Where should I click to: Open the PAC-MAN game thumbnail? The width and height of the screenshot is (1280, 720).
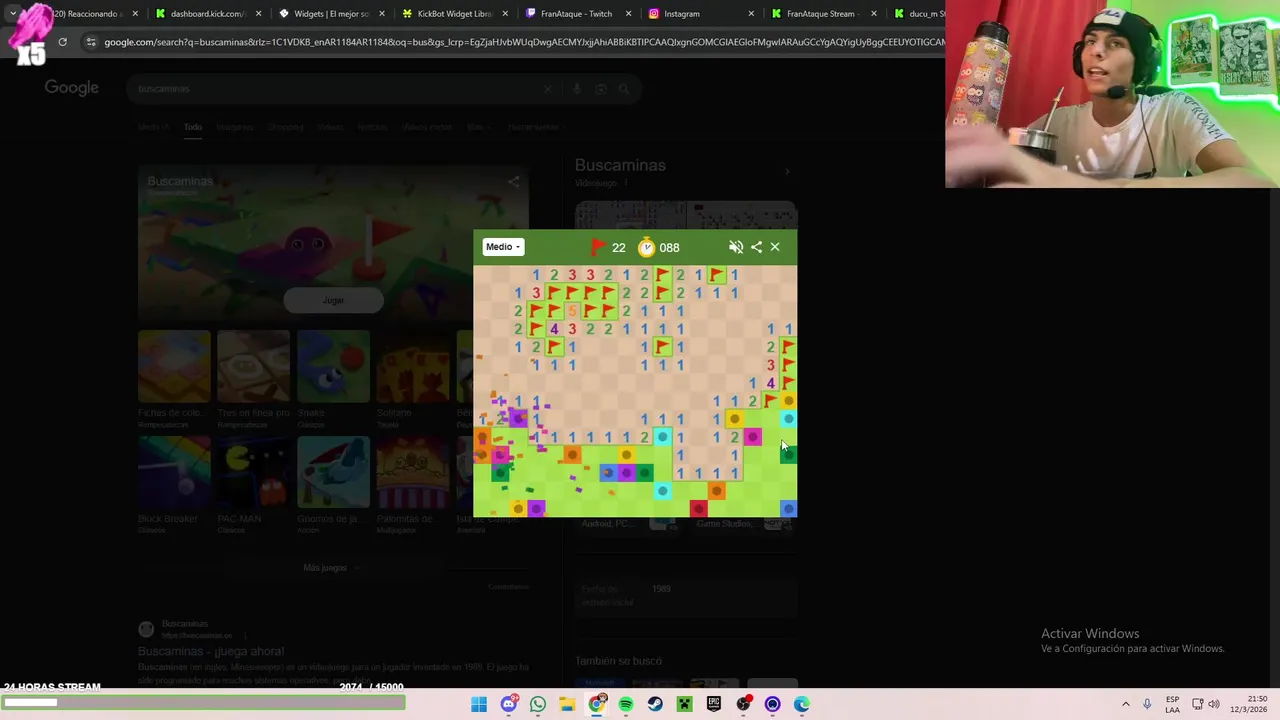click(x=253, y=472)
